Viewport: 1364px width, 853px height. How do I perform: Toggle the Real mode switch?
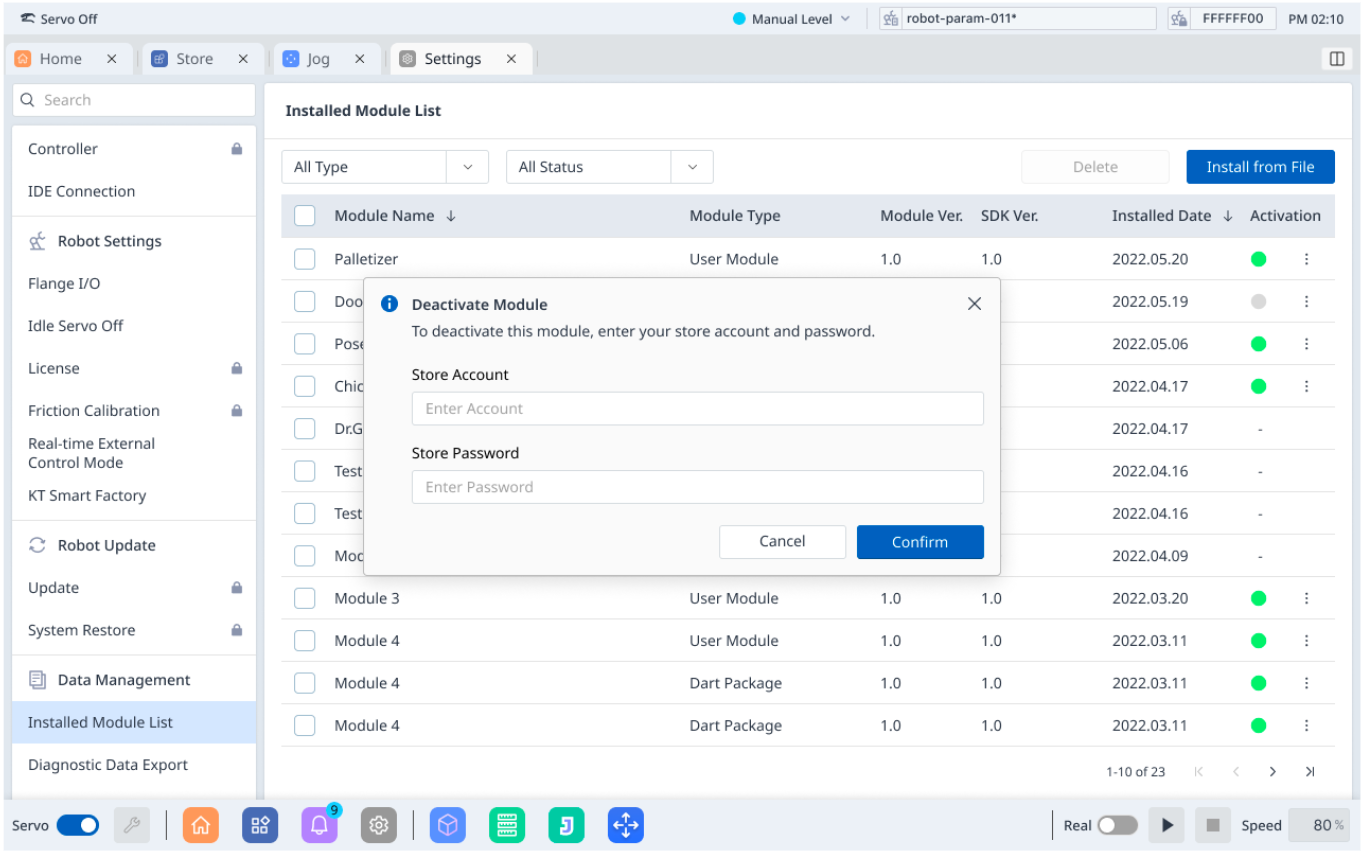pos(1117,825)
